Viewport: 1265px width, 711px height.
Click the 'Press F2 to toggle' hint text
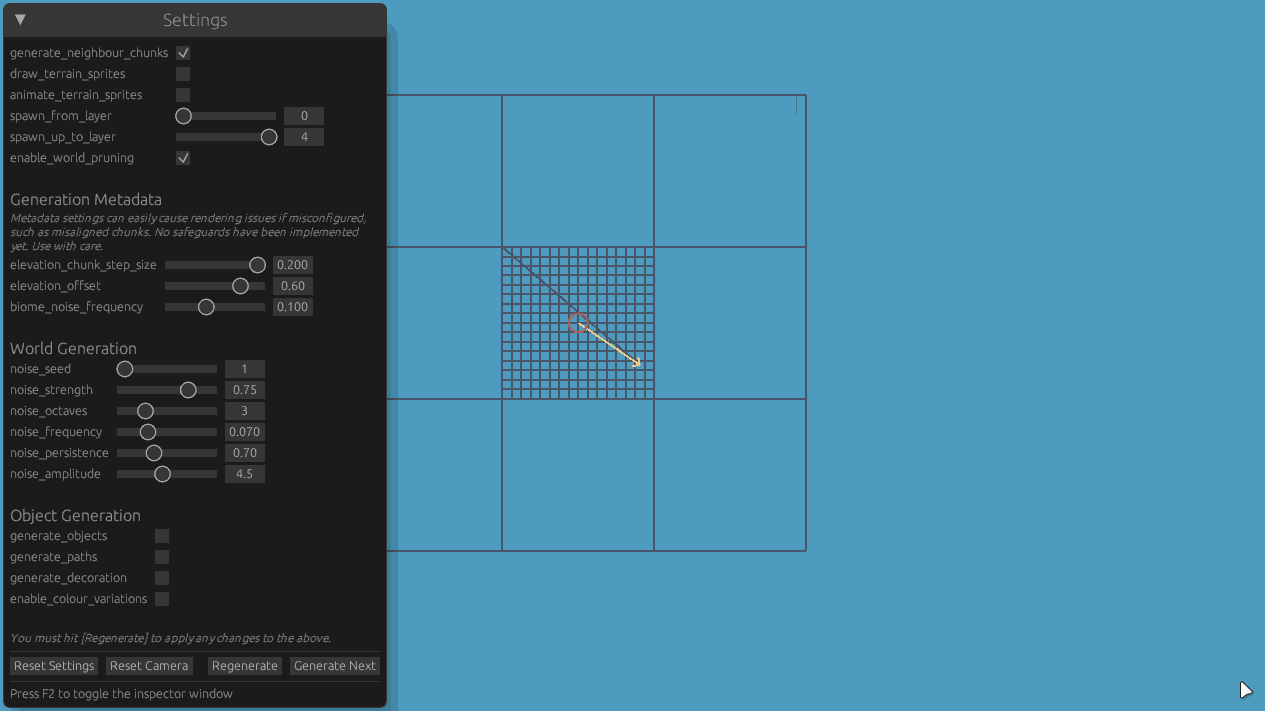(x=121, y=694)
